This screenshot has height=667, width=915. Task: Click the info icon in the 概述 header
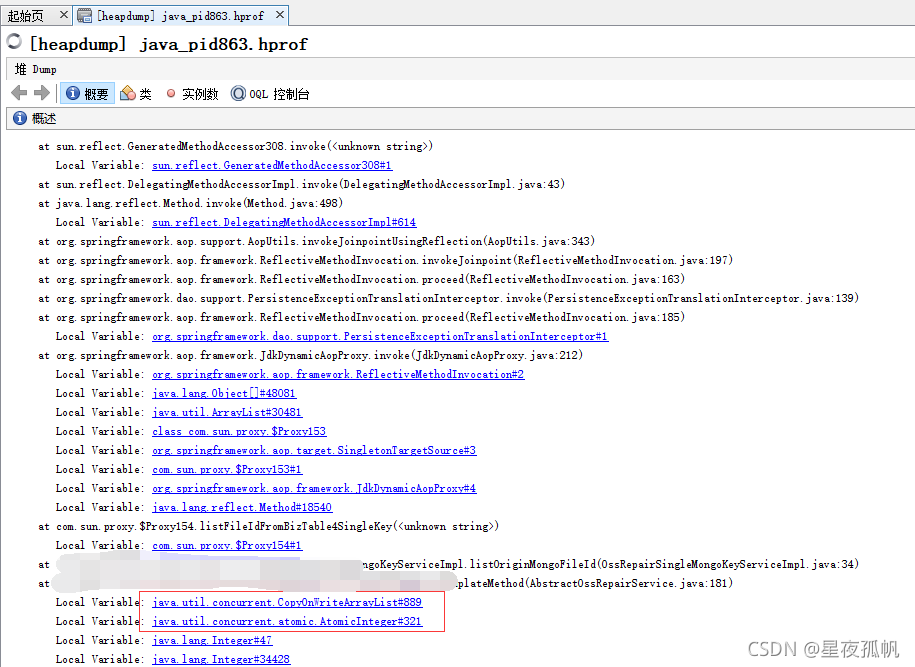pos(19,118)
